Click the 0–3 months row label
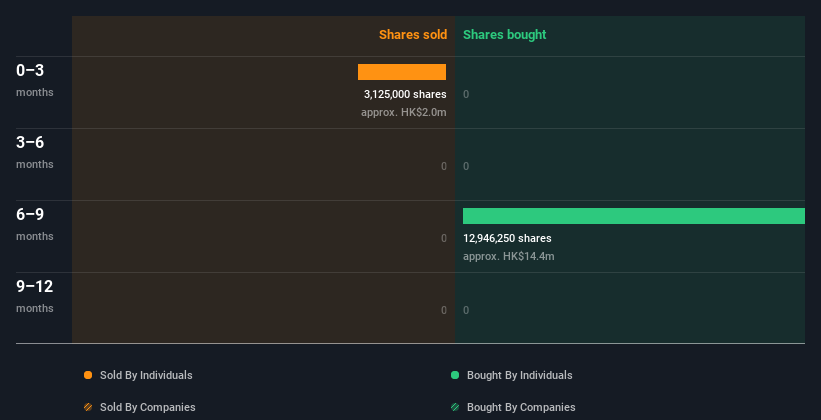Viewport: 821px width, 420px height. (35, 80)
